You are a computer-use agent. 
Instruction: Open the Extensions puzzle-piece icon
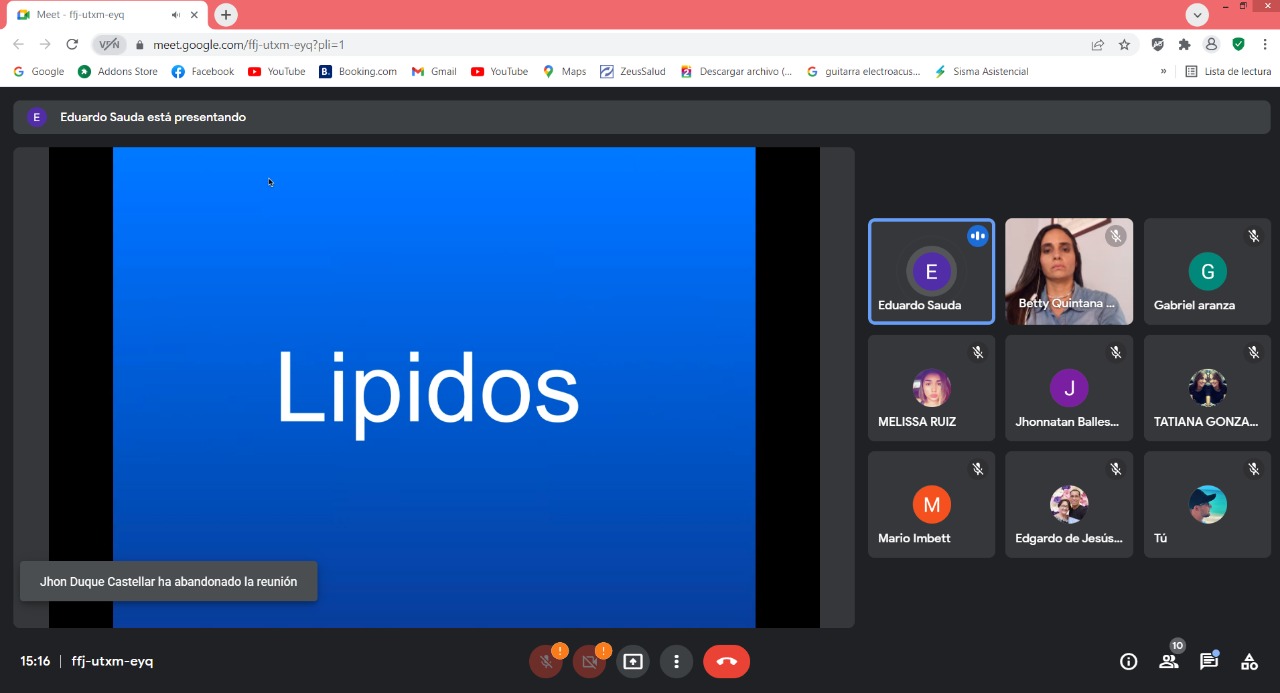(x=1185, y=44)
